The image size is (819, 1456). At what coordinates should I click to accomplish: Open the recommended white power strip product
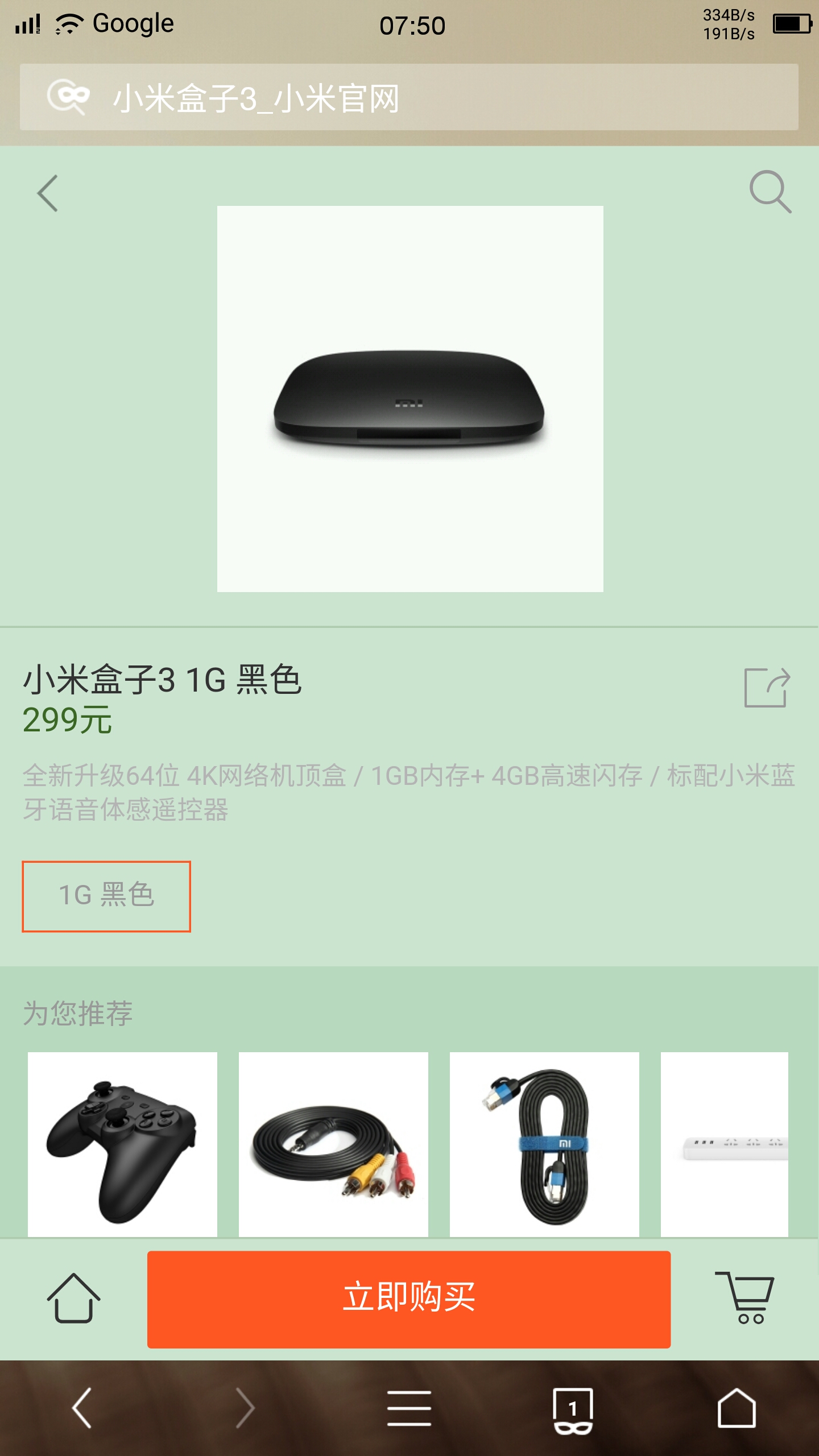coord(725,1144)
